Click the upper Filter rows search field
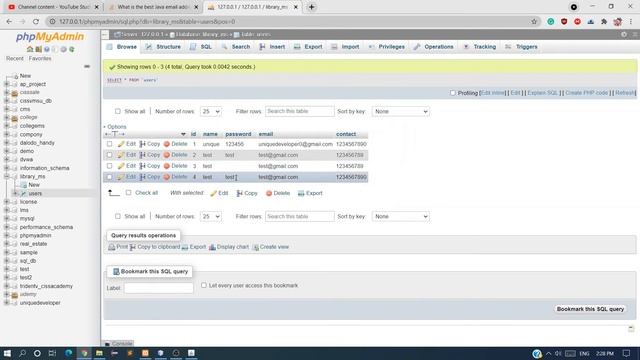Viewport: 640px width, 360px height. coord(300,111)
